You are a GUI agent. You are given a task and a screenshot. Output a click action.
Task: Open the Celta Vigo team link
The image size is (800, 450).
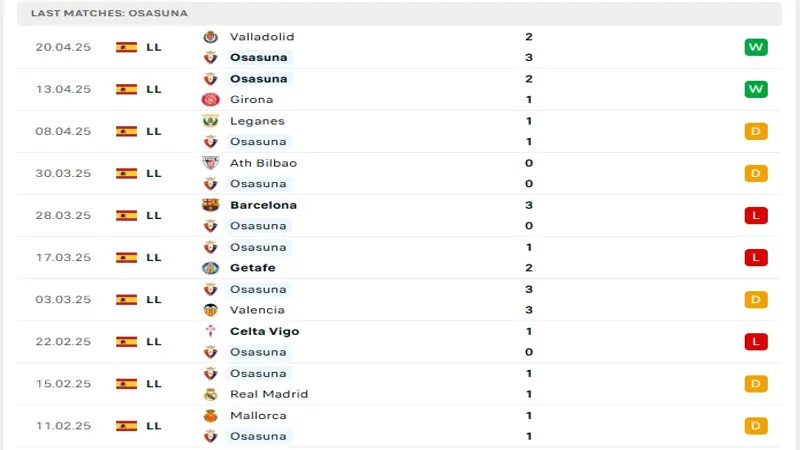coord(264,331)
